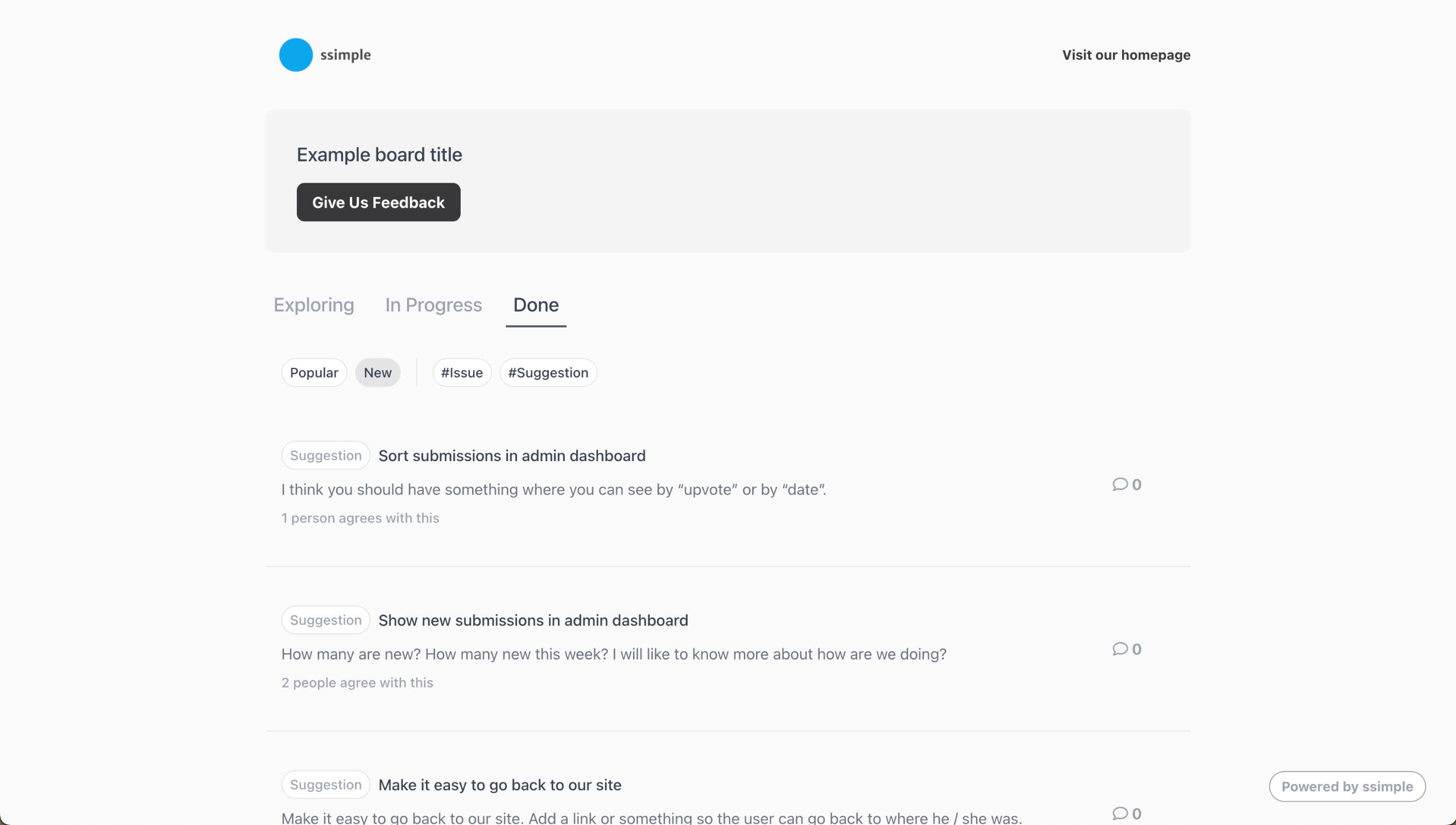Click the blue ssimple logo circle
Viewport: 1456px width, 825px height.
click(x=296, y=55)
